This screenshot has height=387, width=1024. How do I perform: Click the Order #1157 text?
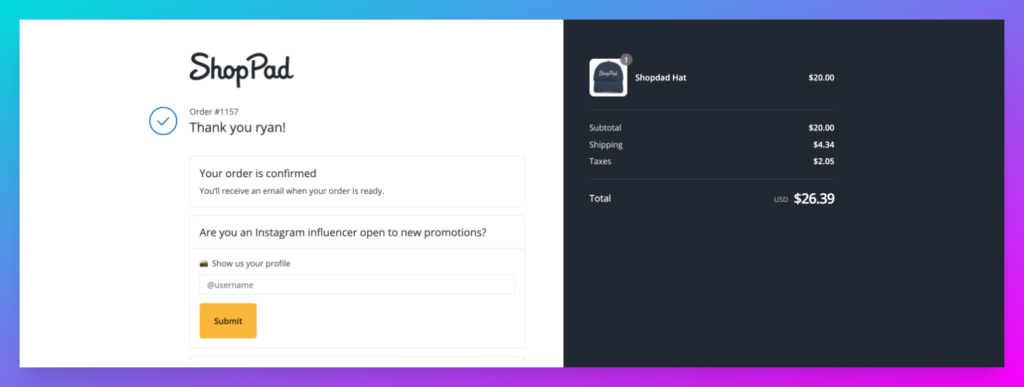[x=214, y=112]
